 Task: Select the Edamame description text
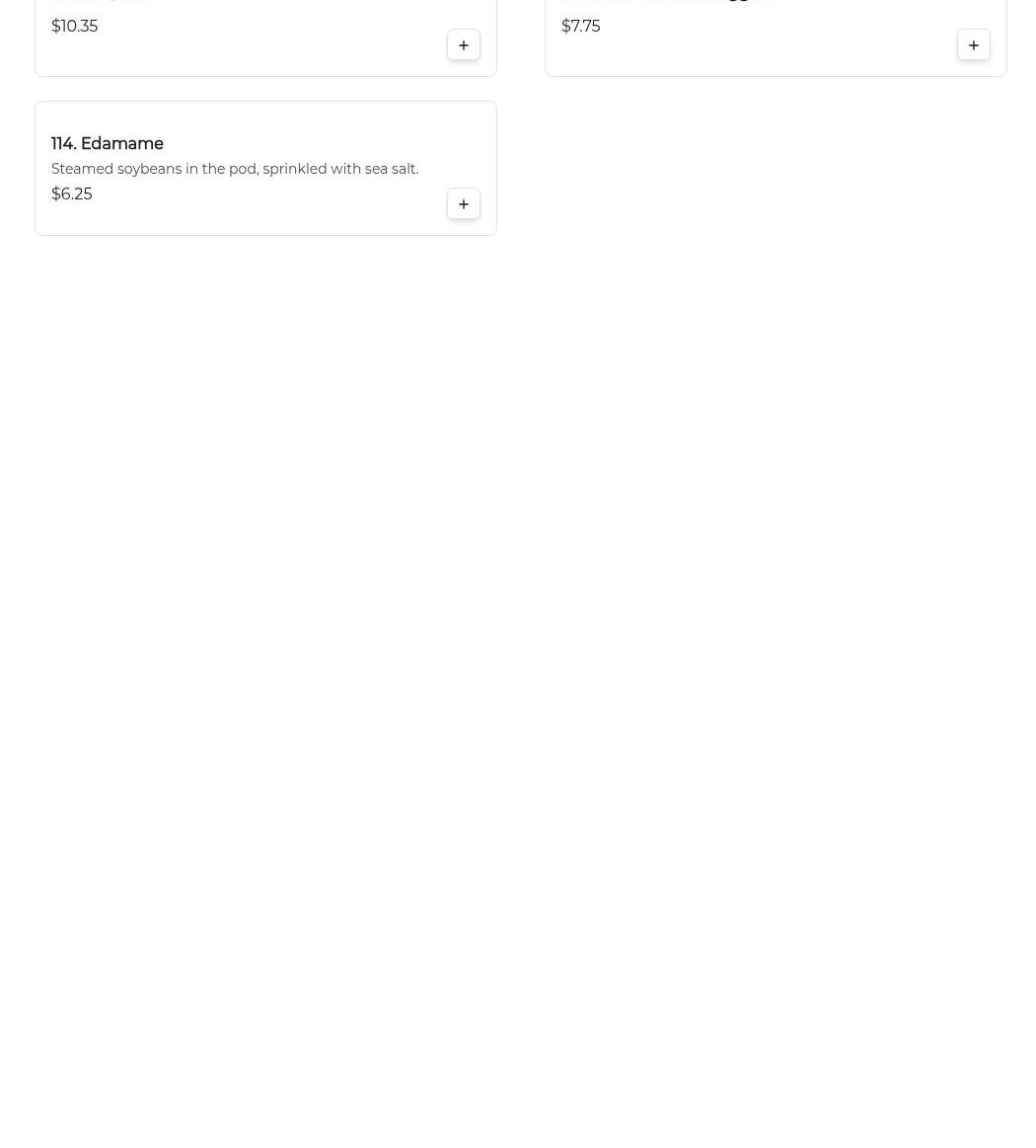click(x=235, y=169)
